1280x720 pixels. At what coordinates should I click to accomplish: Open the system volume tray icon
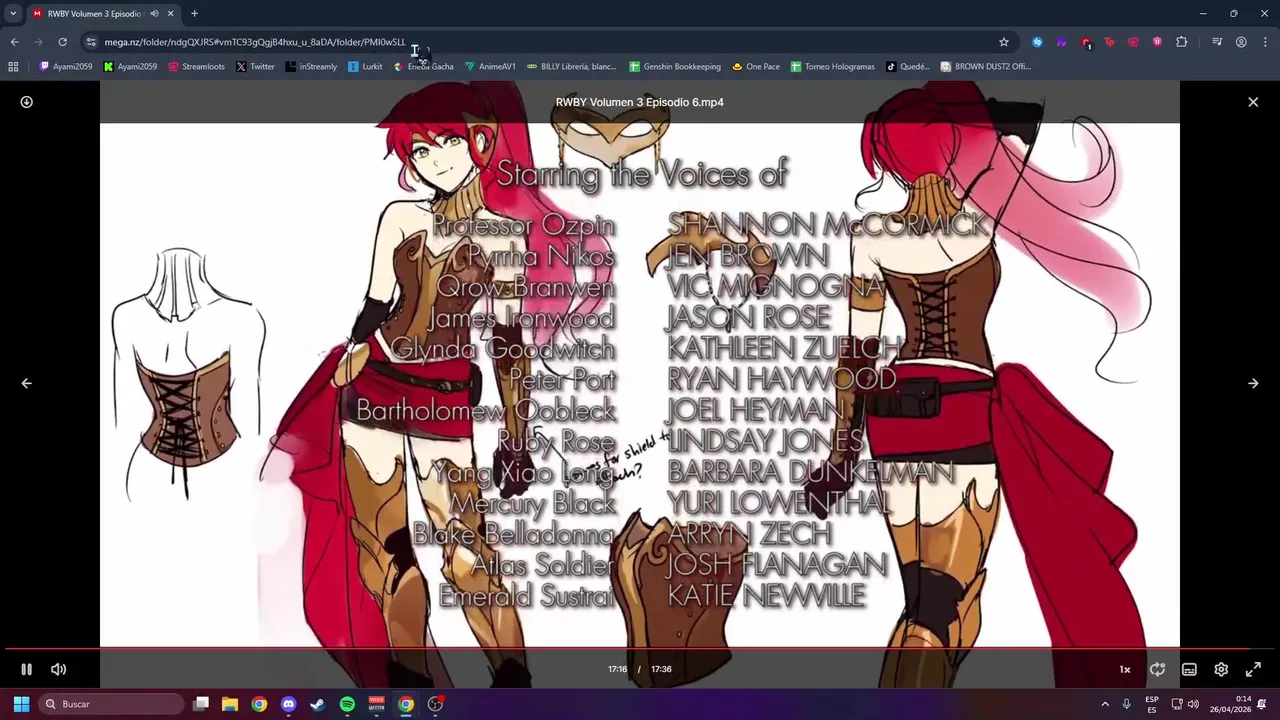(1193, 704)
